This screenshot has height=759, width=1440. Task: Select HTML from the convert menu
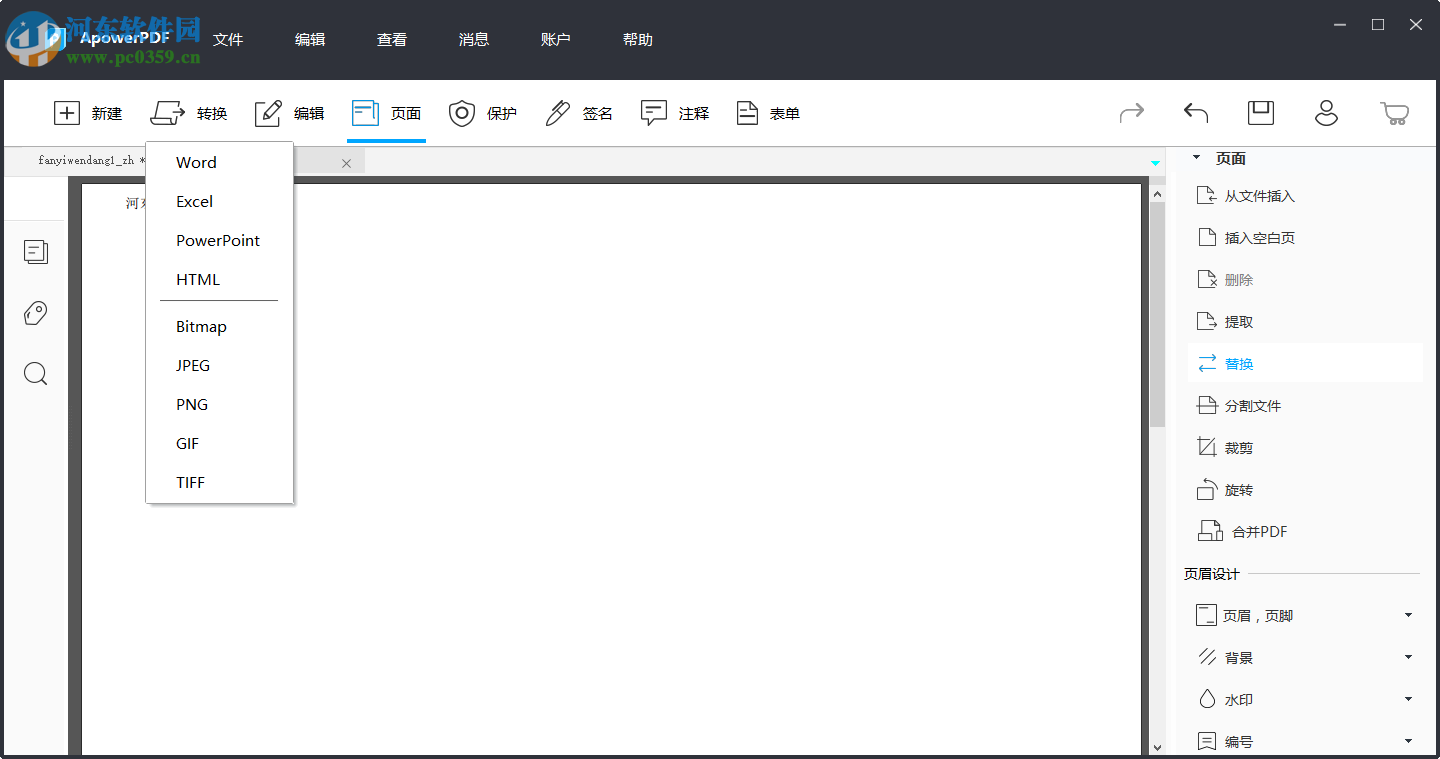(x=197, y=279)
